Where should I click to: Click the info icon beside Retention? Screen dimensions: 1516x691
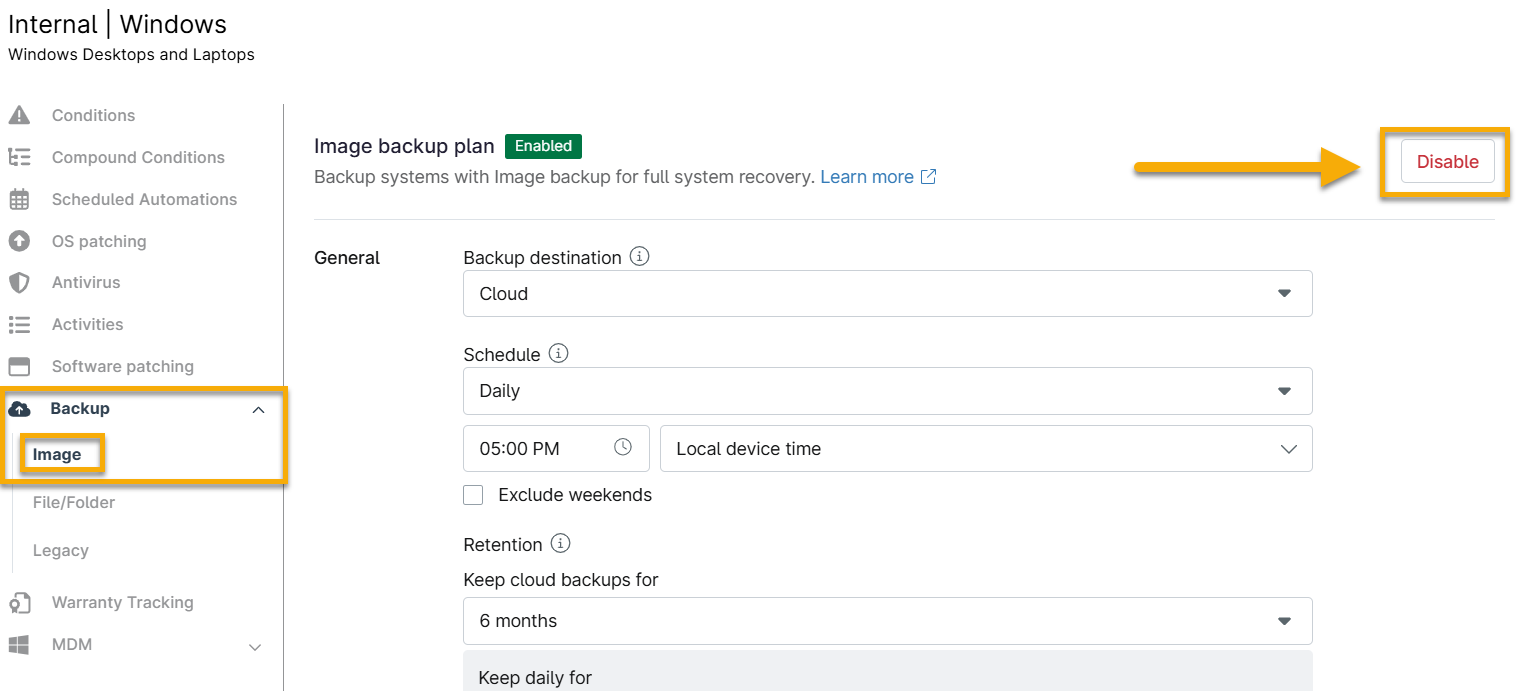pyautogui.click(x=561, y=544)
